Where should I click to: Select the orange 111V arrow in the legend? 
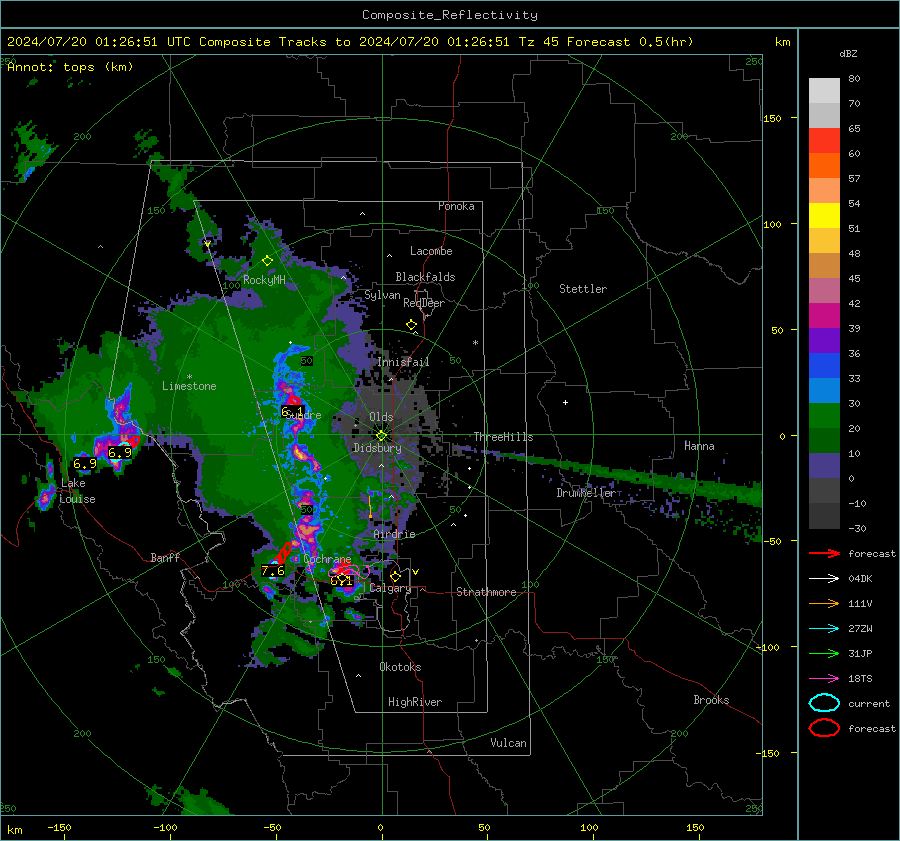click(824, 603)
